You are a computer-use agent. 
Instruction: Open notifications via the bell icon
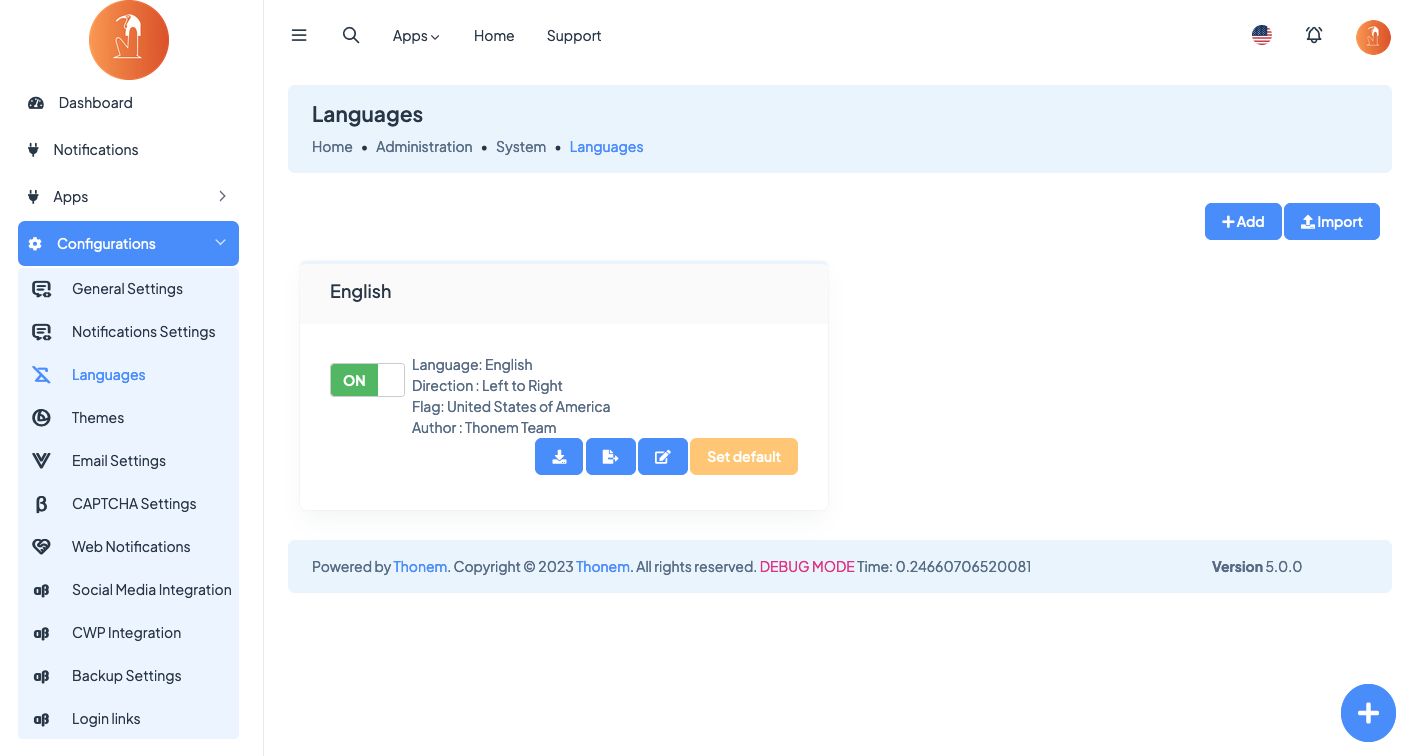1314,35
